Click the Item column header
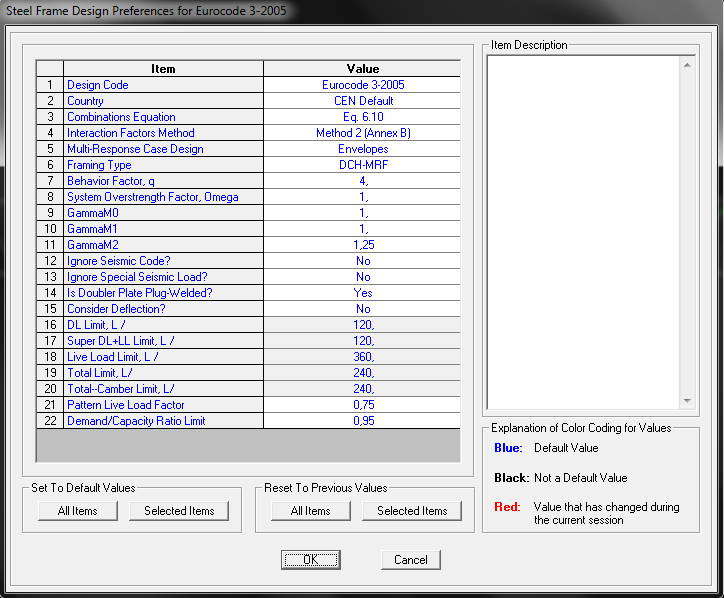 [x=163, y=69]
